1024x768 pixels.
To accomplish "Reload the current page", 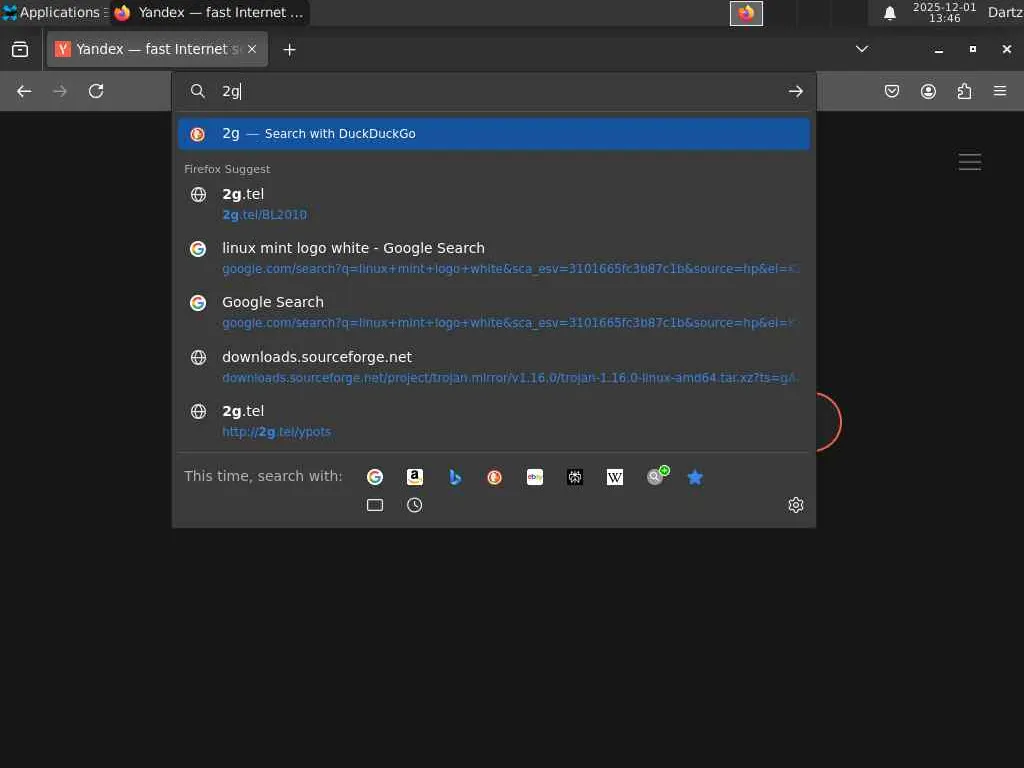I will tap(96, 91).
